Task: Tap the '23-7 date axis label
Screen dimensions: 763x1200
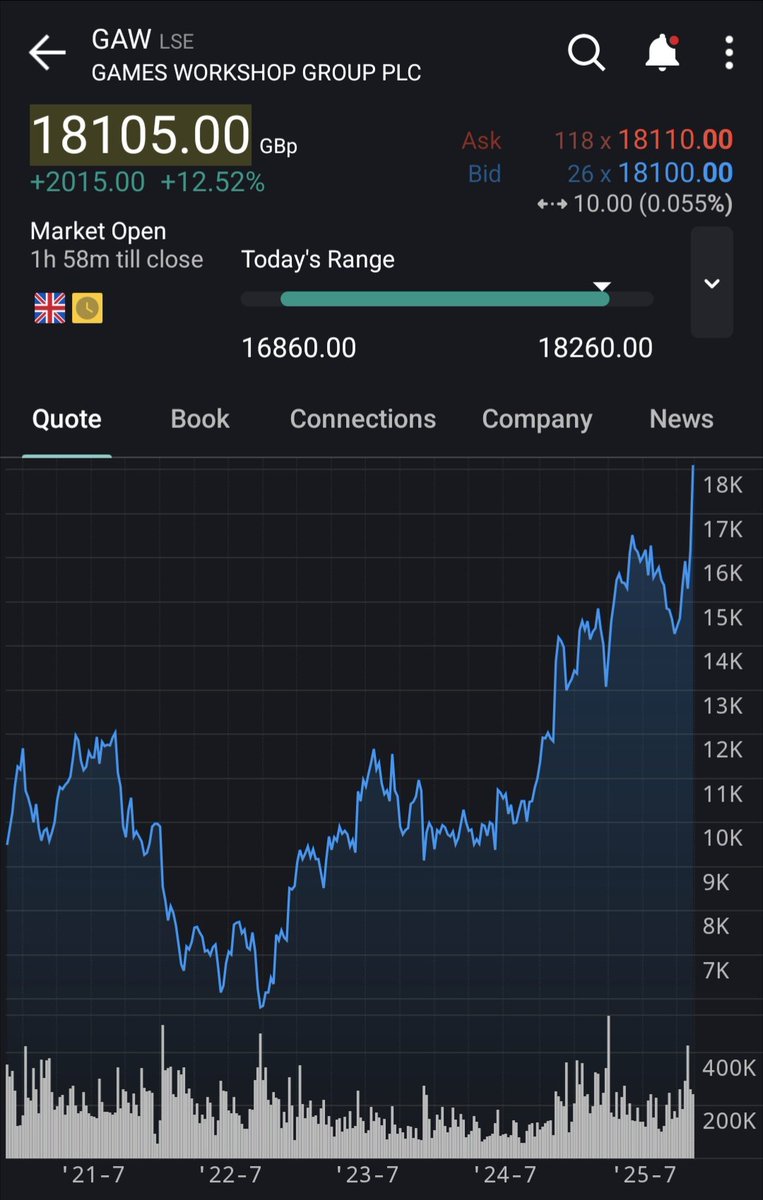Action: coord(367,1173)
